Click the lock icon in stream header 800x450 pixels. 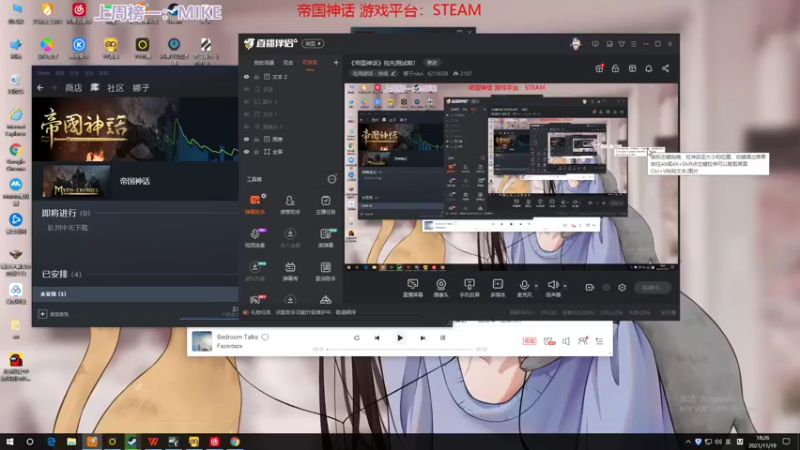pyautogui.click(x=615, y=68)
